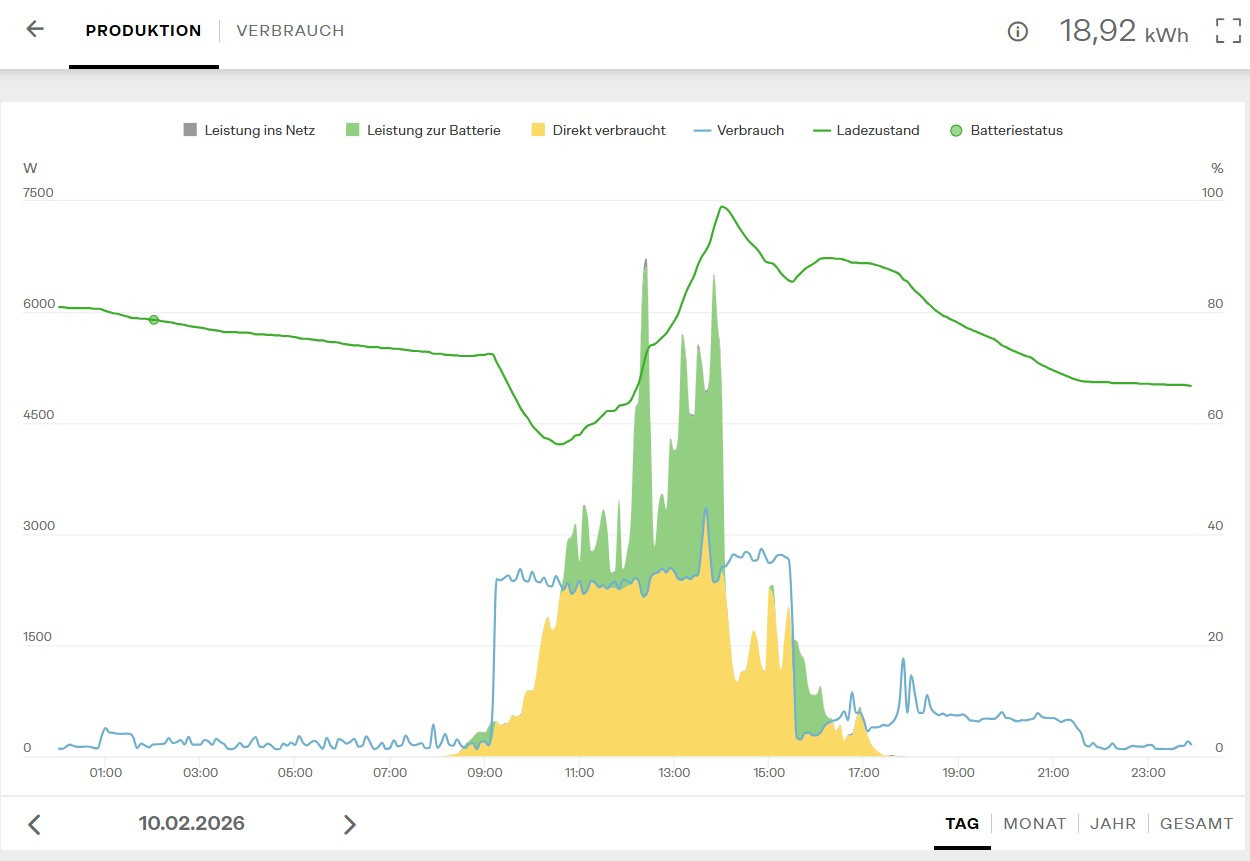
Task: Click the 100 percent axis label
Action: [x=1212, y=193]
